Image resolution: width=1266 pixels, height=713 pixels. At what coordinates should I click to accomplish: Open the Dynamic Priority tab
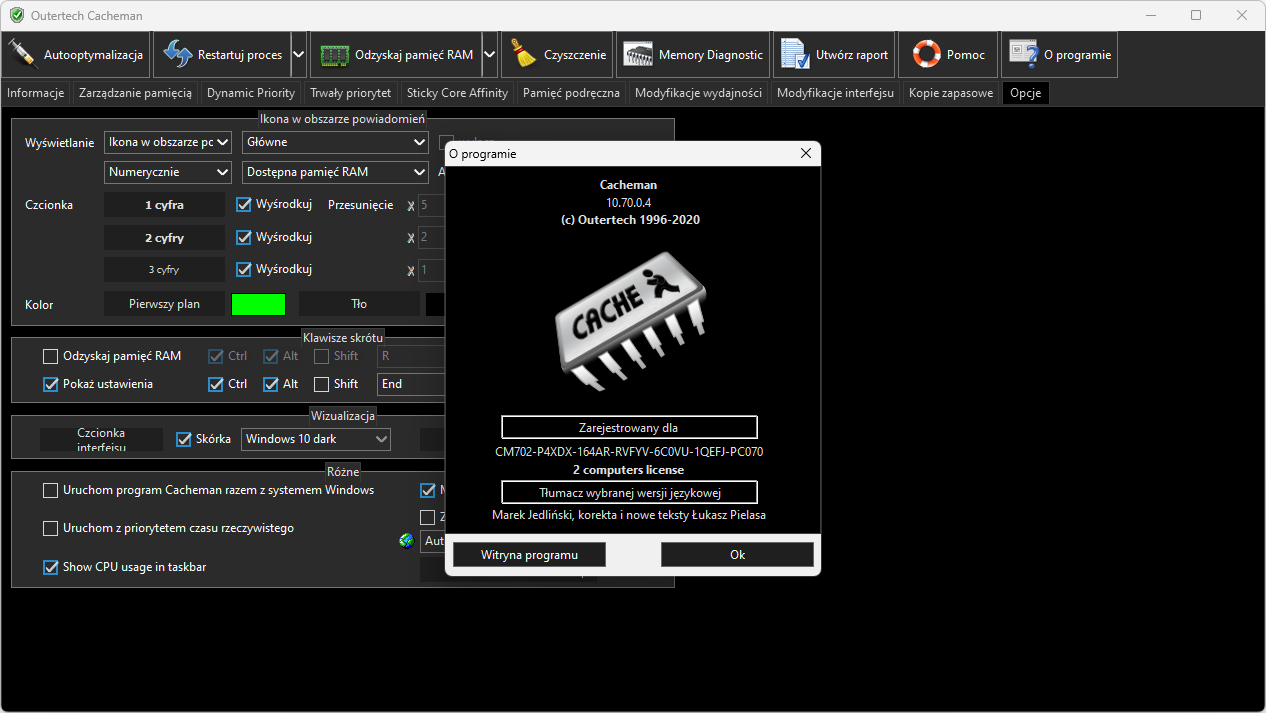(x=251, y=93)
